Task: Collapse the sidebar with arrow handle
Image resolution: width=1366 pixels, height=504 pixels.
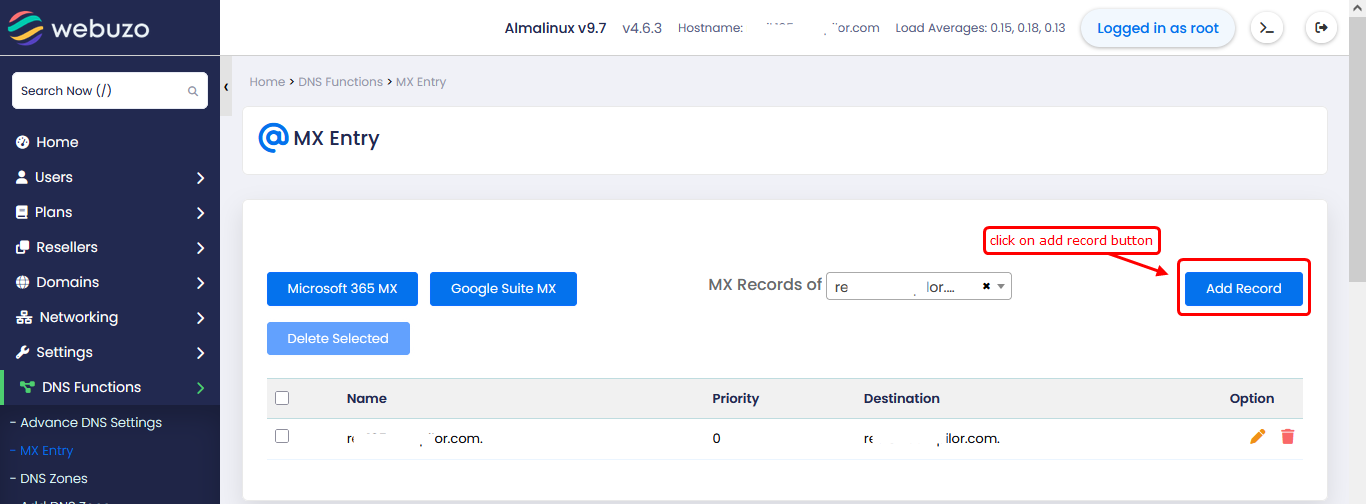Action: pos(226,88)
